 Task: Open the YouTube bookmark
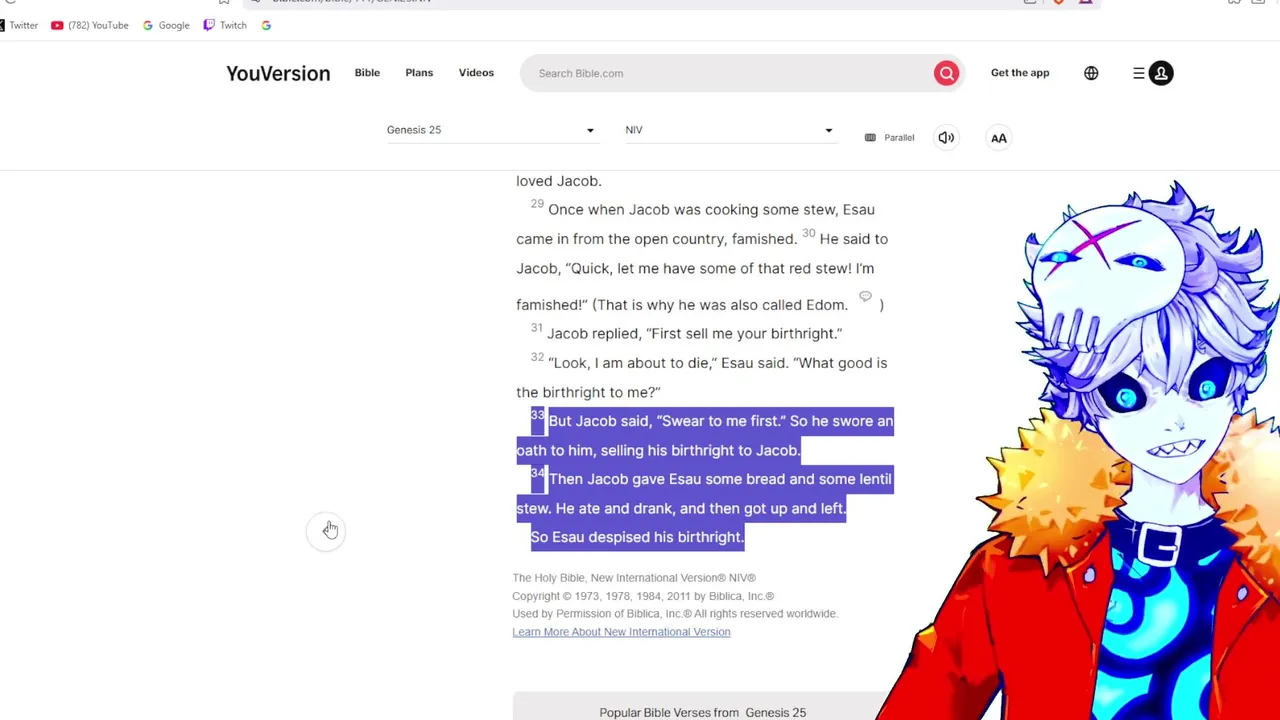click(90, 25)
